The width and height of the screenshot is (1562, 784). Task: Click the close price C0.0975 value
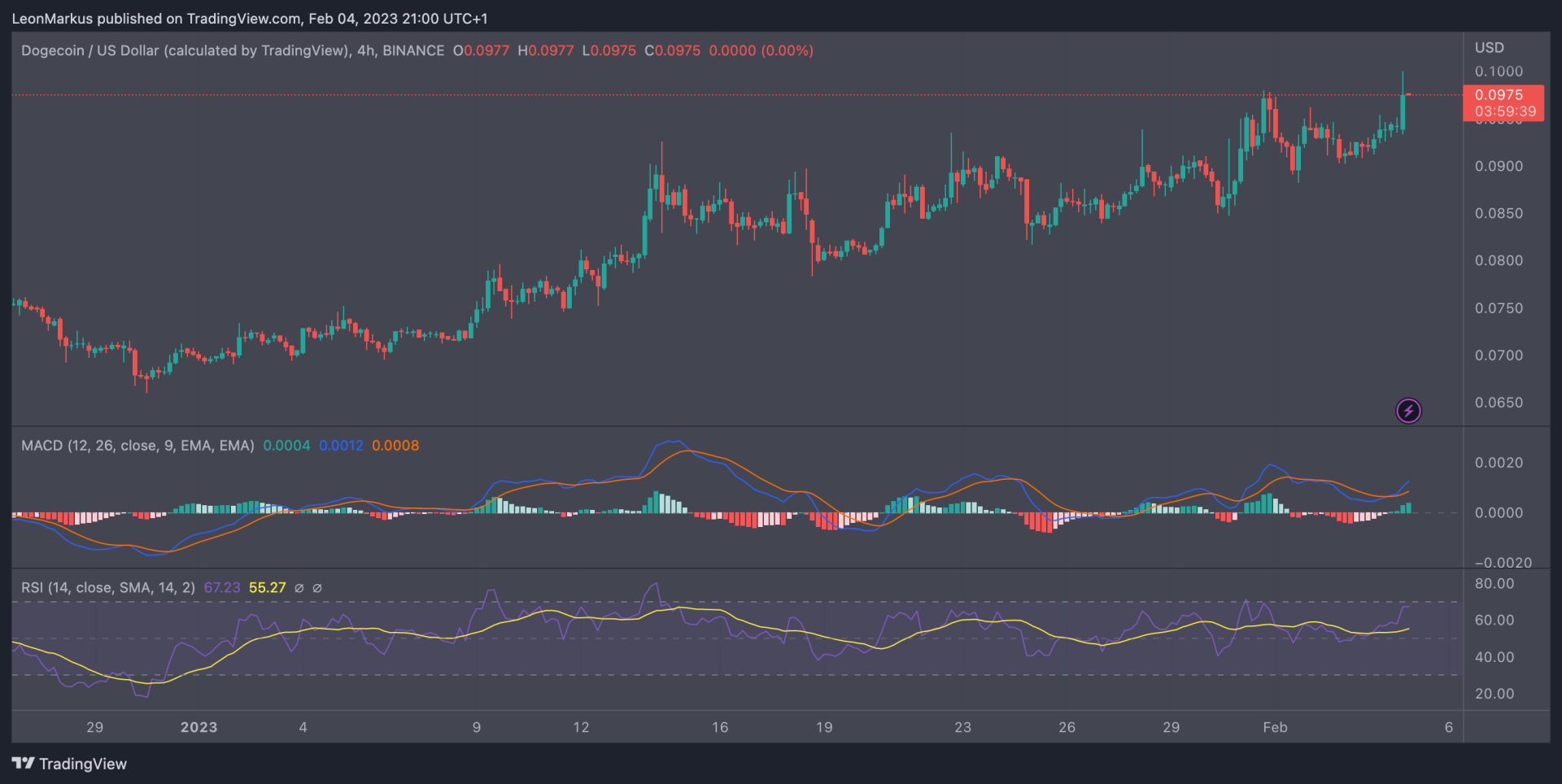(672, 50)
